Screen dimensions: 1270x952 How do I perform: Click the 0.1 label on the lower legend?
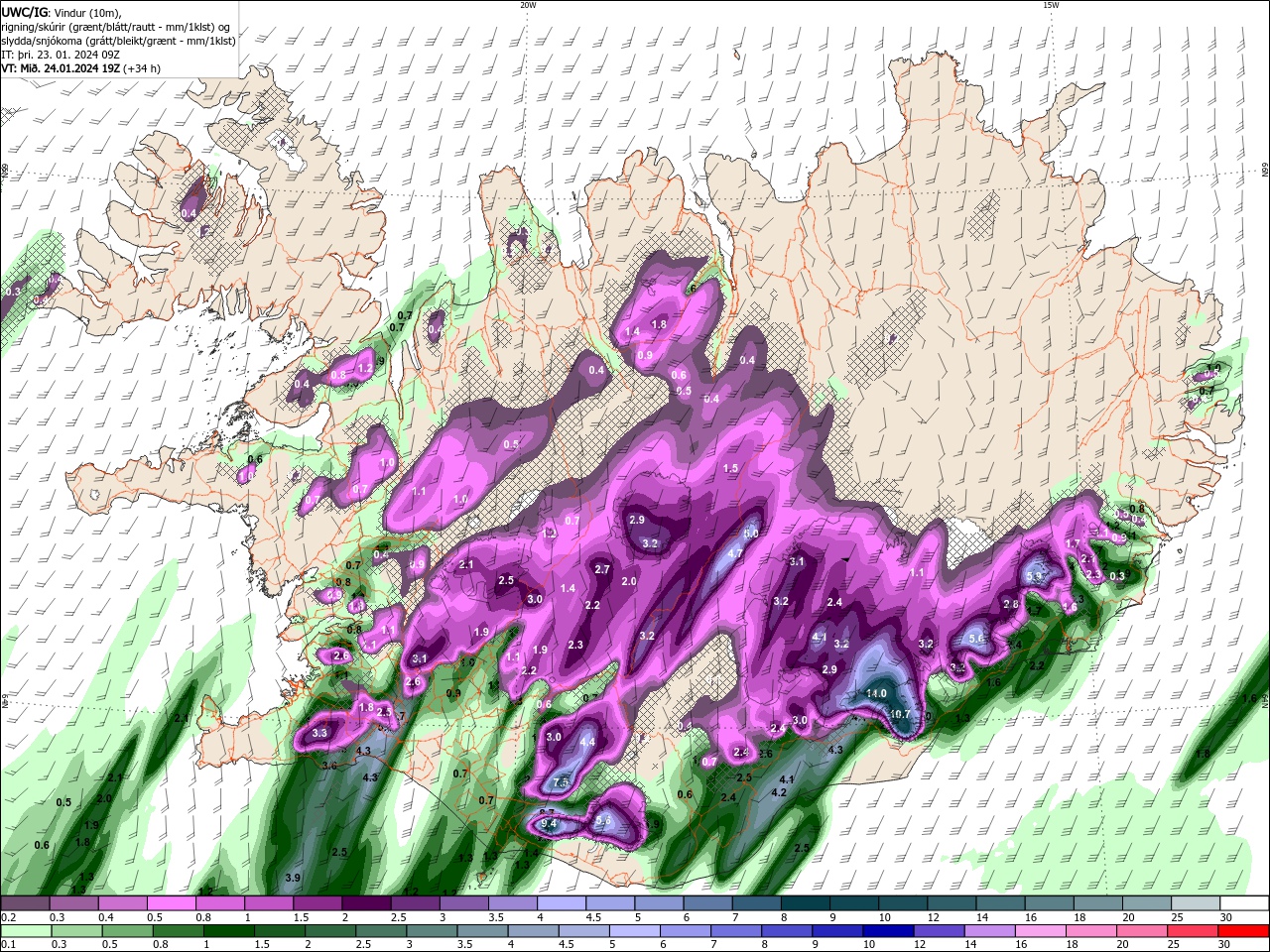[x=9, y=946]
